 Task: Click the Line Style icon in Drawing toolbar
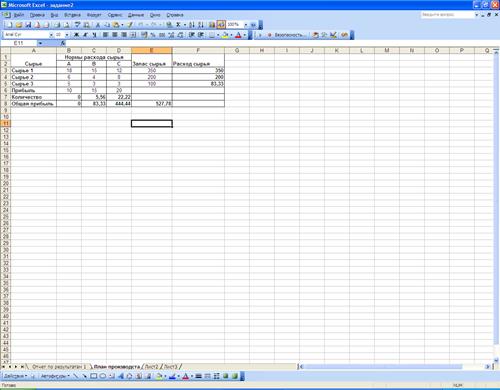tap(198, 376)
